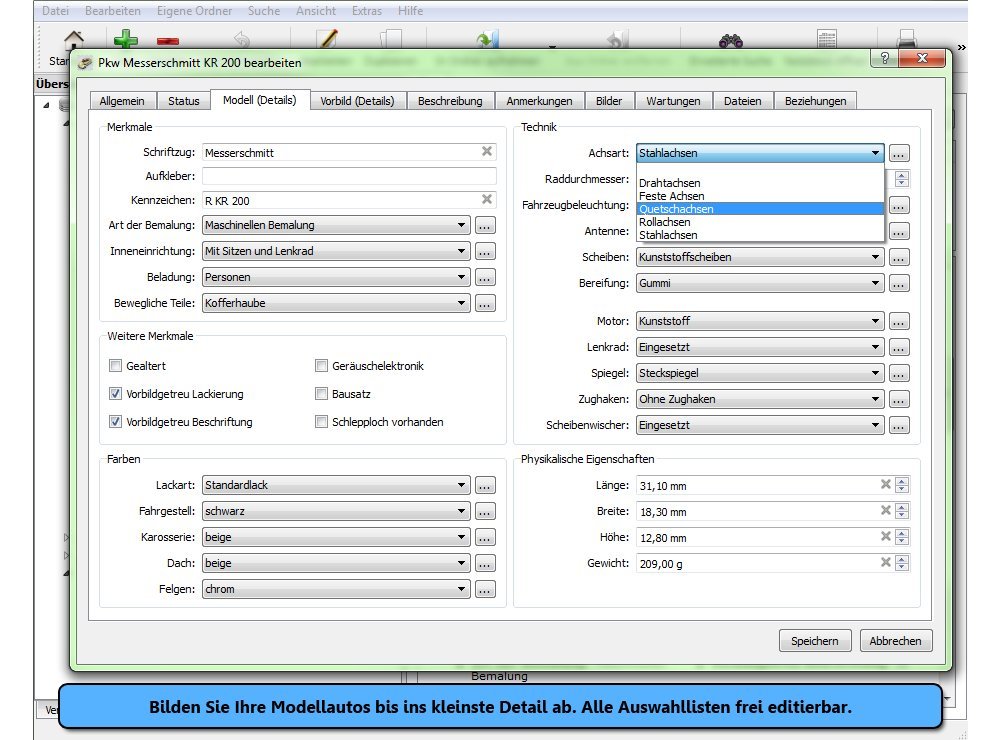Clear the Länge value with its X icon
The image size is (1001, 740).
click(x=885, y=485)
